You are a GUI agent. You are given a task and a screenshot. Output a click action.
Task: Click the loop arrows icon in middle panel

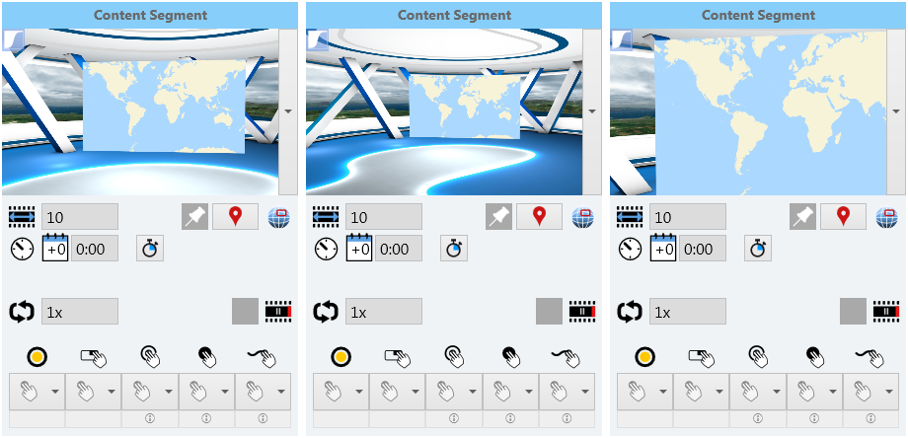coord(326,312)
